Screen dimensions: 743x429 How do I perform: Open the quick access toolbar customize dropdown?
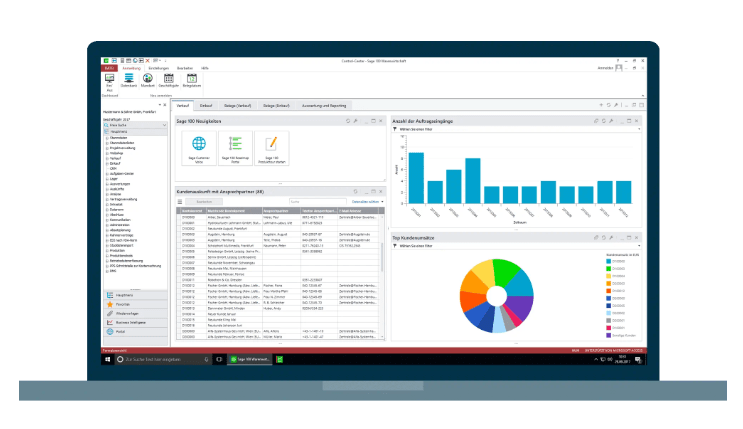[165, 61]
